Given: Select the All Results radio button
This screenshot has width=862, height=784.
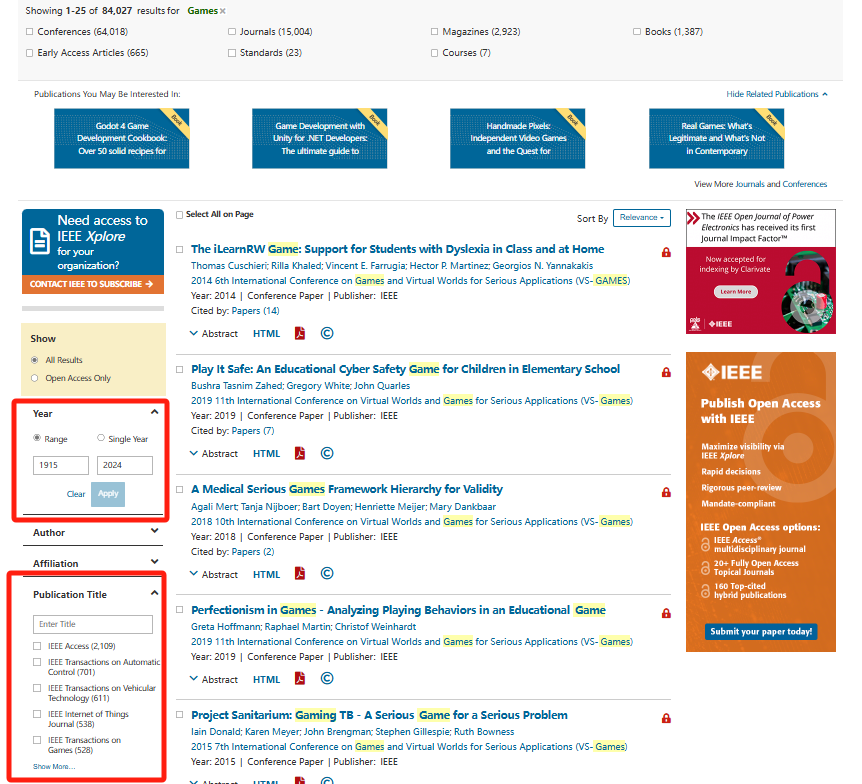Looking at the screenshot, I should pyautogui.click(x=35, y=360).
